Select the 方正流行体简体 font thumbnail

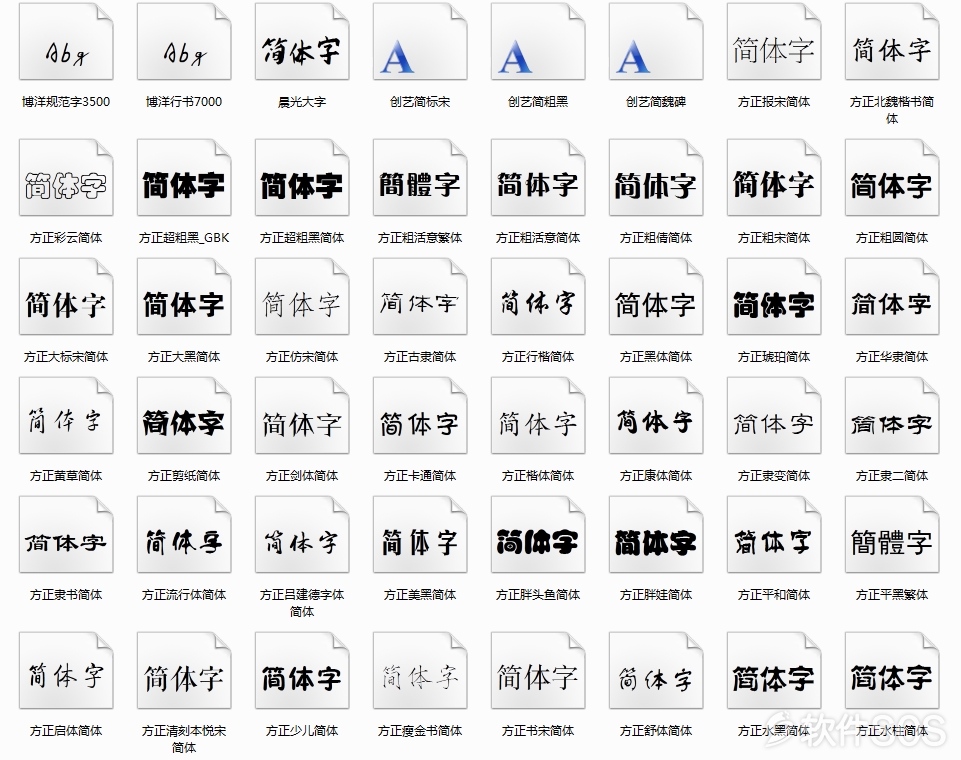(x=184, y=534)
